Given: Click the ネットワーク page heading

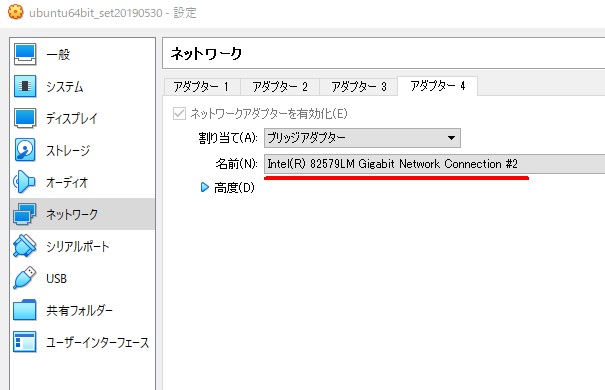Looking at the screenshot, I should [x=206, y=53].
